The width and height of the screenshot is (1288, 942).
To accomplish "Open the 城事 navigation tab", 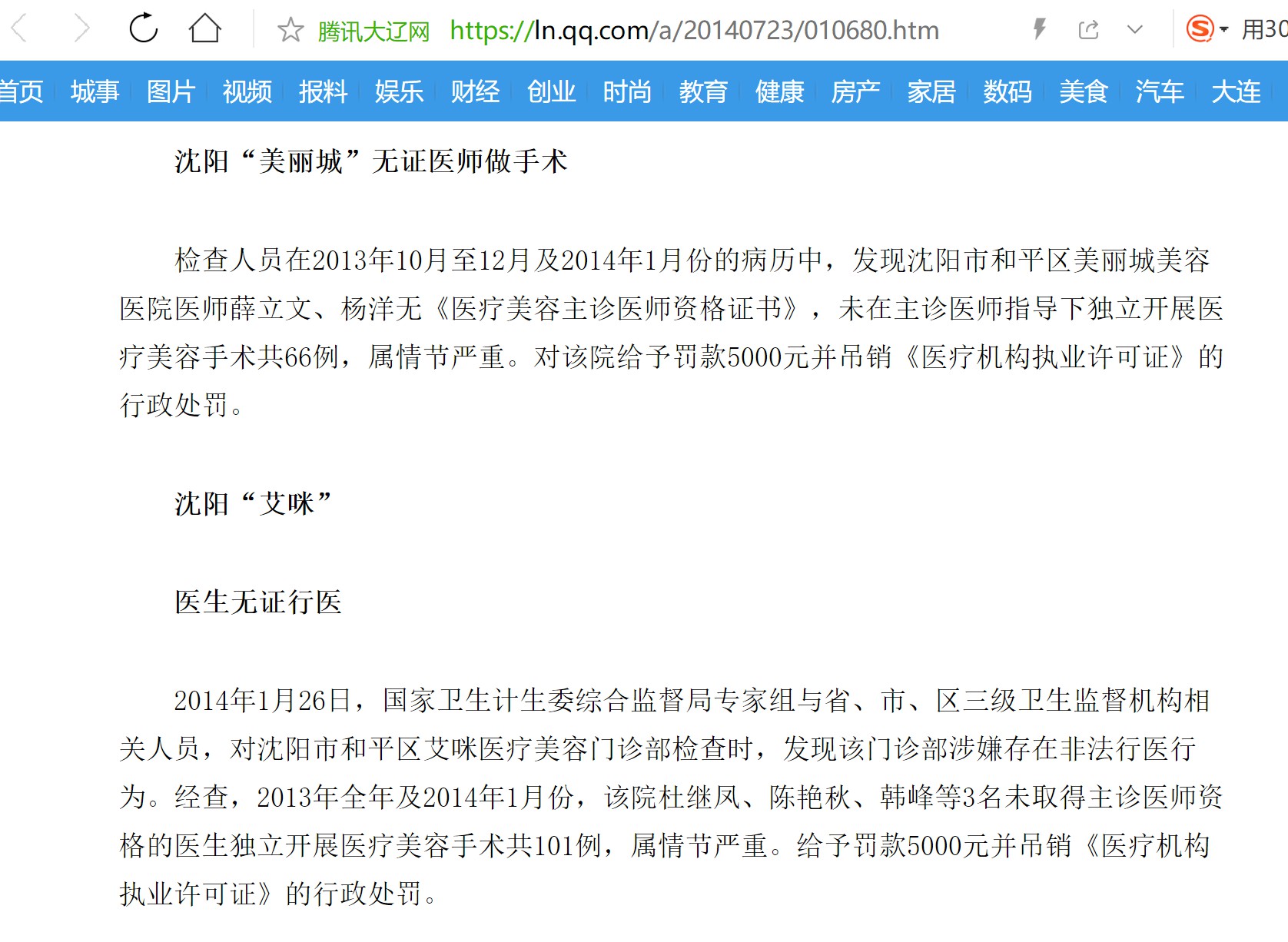I will [95, 91].
